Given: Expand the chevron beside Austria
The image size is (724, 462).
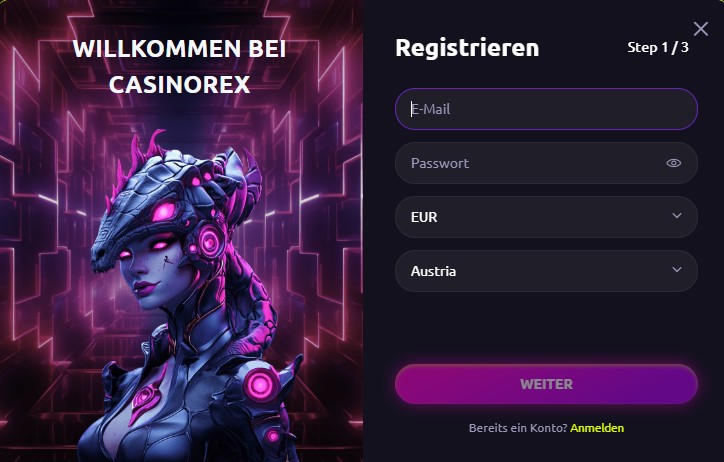Looking at the screenshot, I should (677, 270).
